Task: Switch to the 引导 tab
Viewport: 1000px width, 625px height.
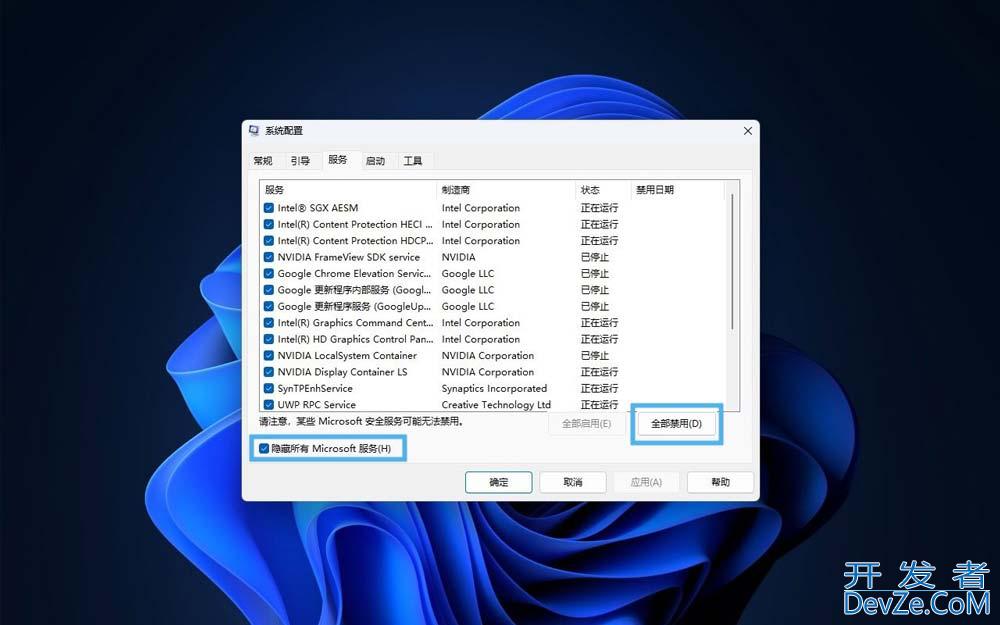Action: [300, 161]
